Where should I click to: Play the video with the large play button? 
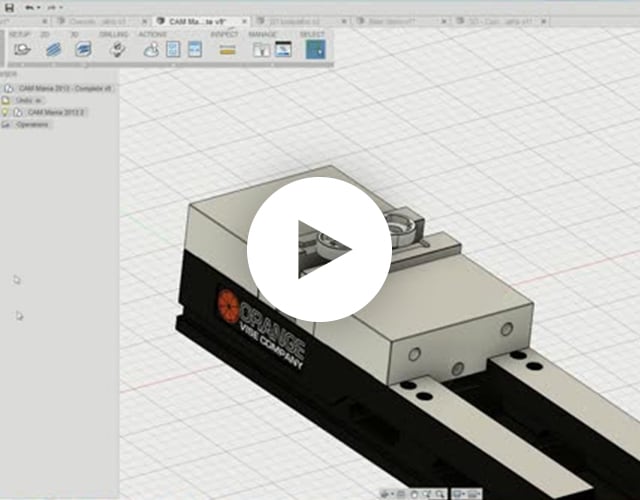pyautogui.click(x=319, y=249)
